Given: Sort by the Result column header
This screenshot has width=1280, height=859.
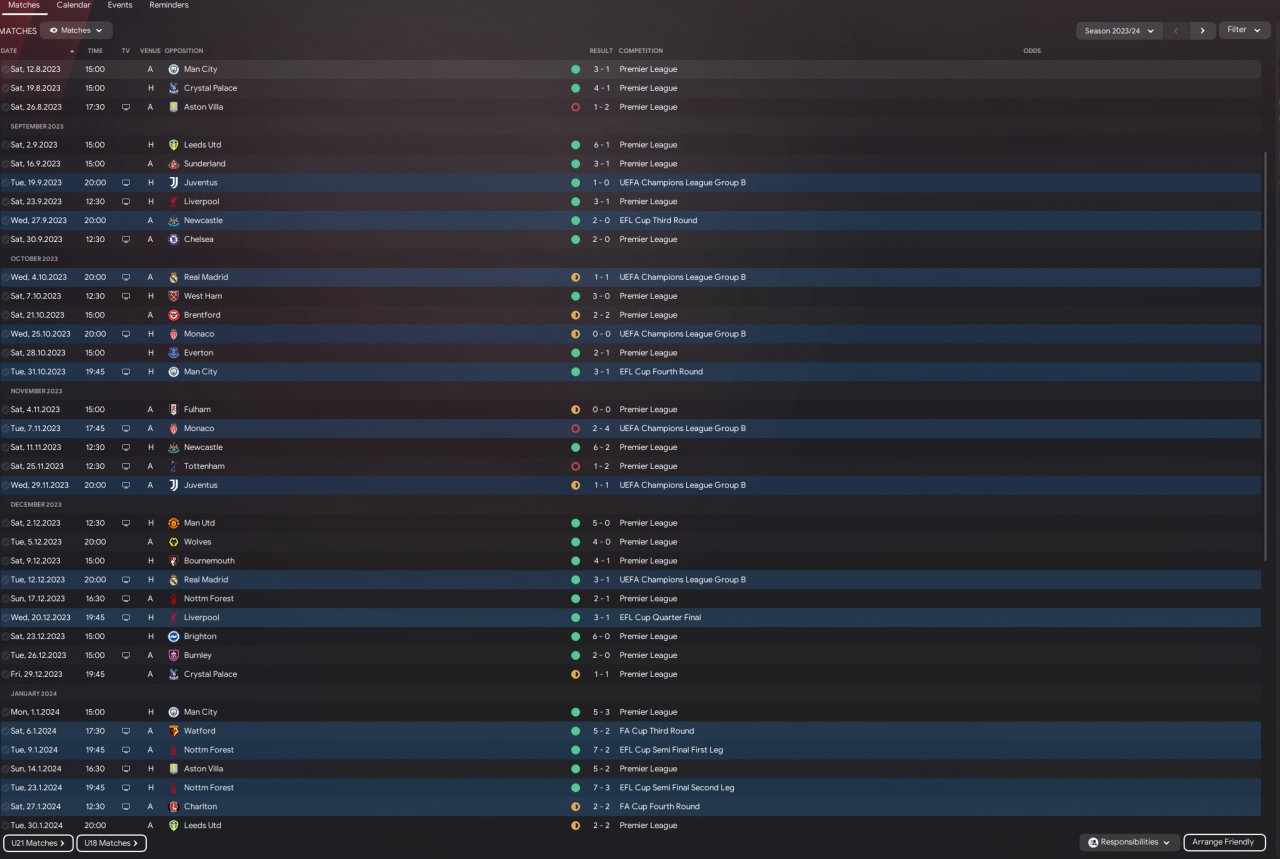Looking at the screenshot, I should [x=601, y=51].
